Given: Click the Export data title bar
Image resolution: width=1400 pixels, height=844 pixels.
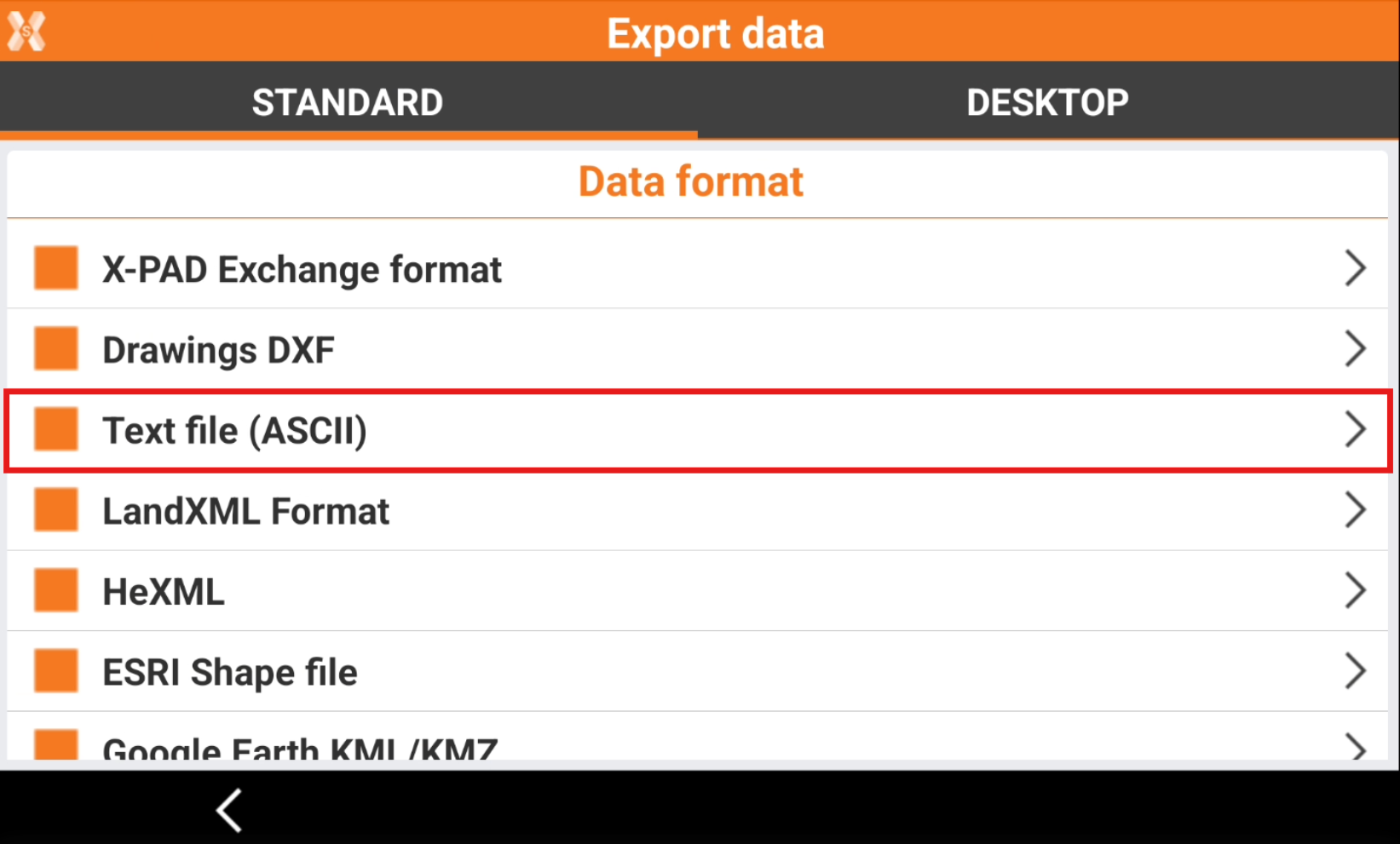Looking at the screenshot, I should point(716,32).
